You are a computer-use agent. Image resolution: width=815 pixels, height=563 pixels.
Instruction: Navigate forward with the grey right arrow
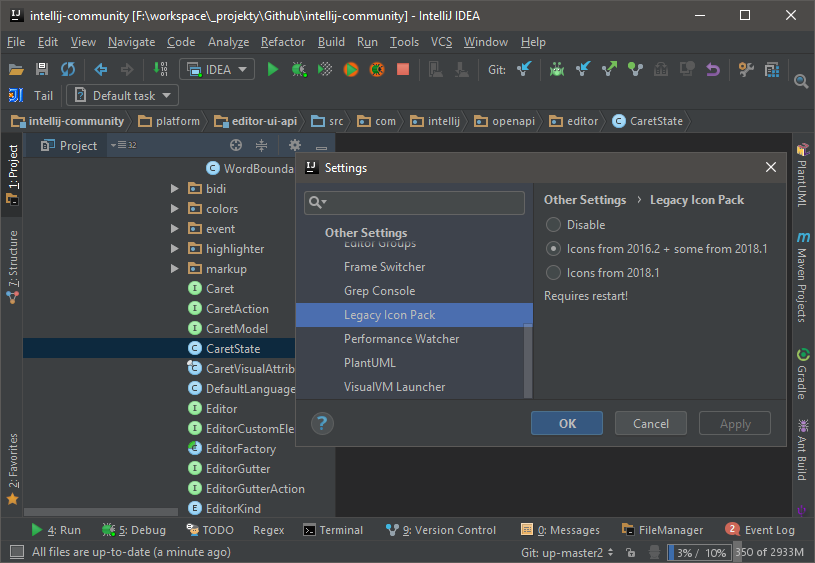[127, 69]
